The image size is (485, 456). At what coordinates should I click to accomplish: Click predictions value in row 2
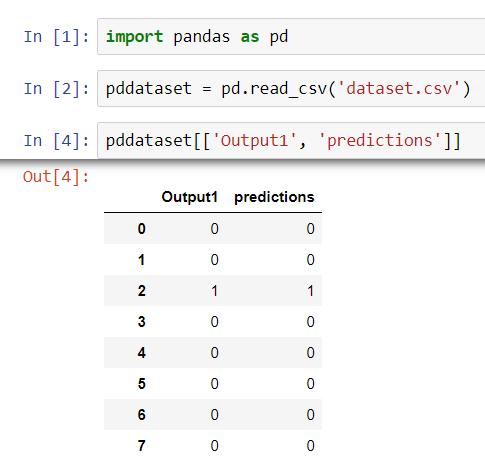coord(311,291)
